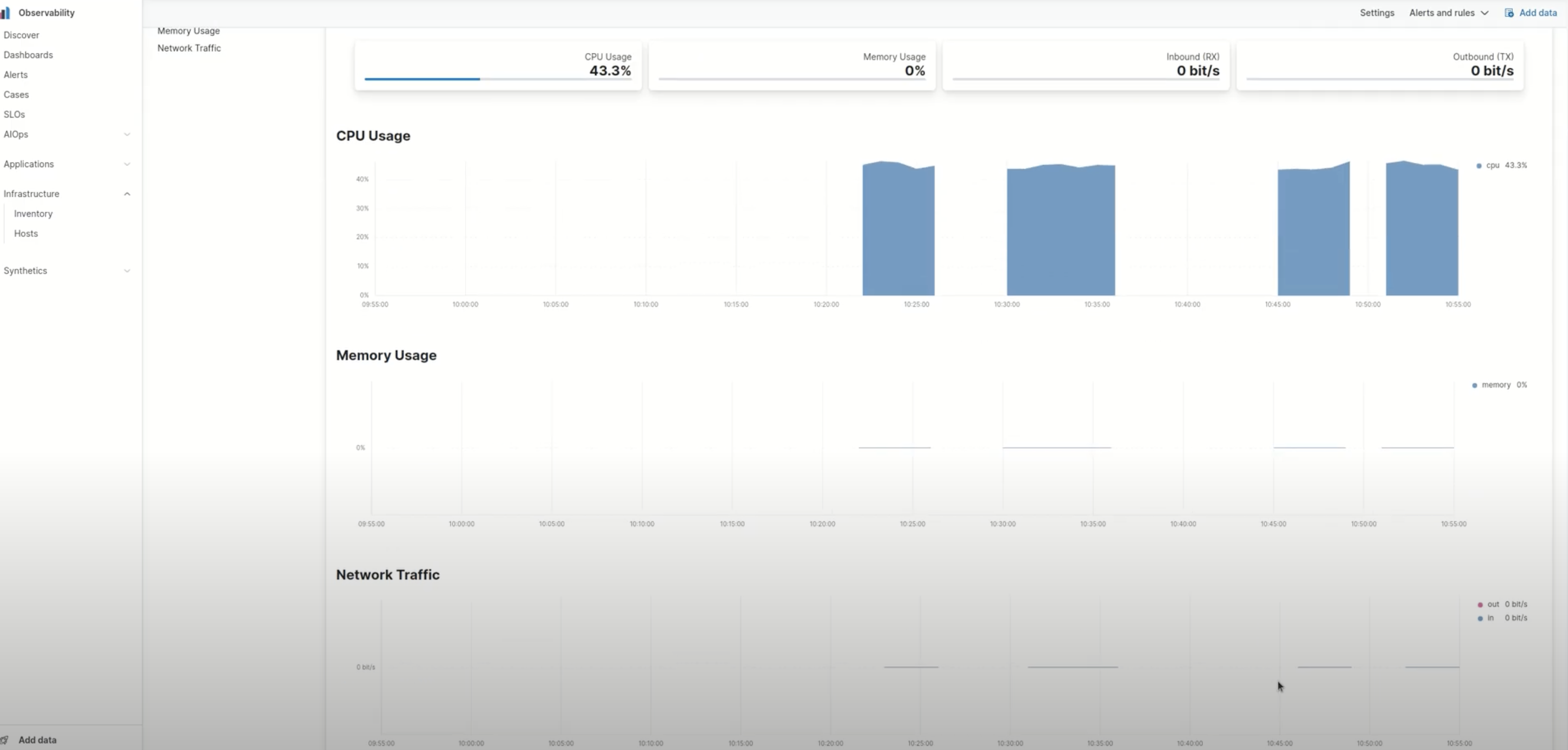This screenshot has width=1568, height=750.
Task: Expand the AIOps section chevron
Action: pyautogui.click(x=126, y=134)
